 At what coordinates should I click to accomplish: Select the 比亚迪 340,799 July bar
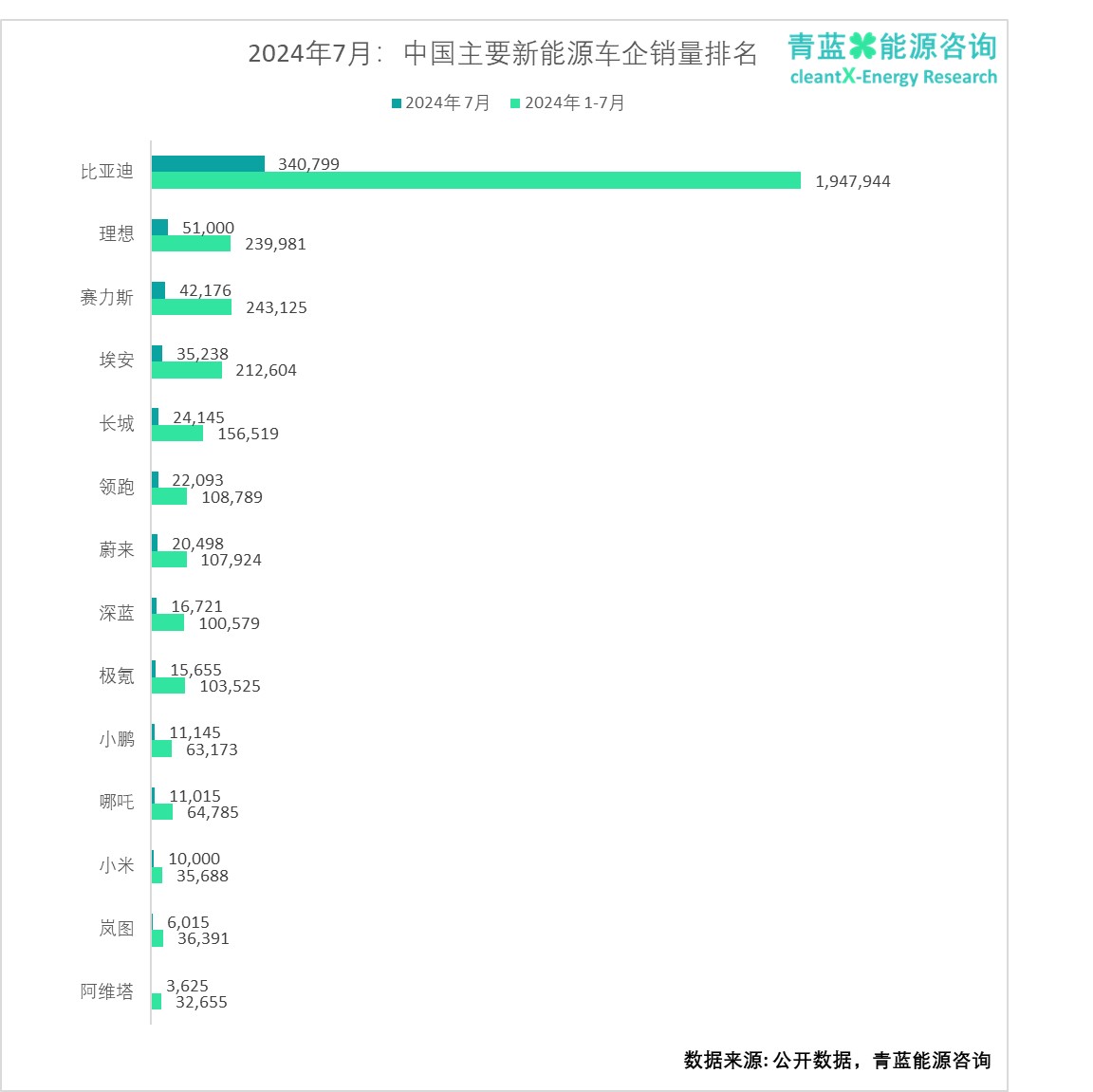tap(209, 164)
